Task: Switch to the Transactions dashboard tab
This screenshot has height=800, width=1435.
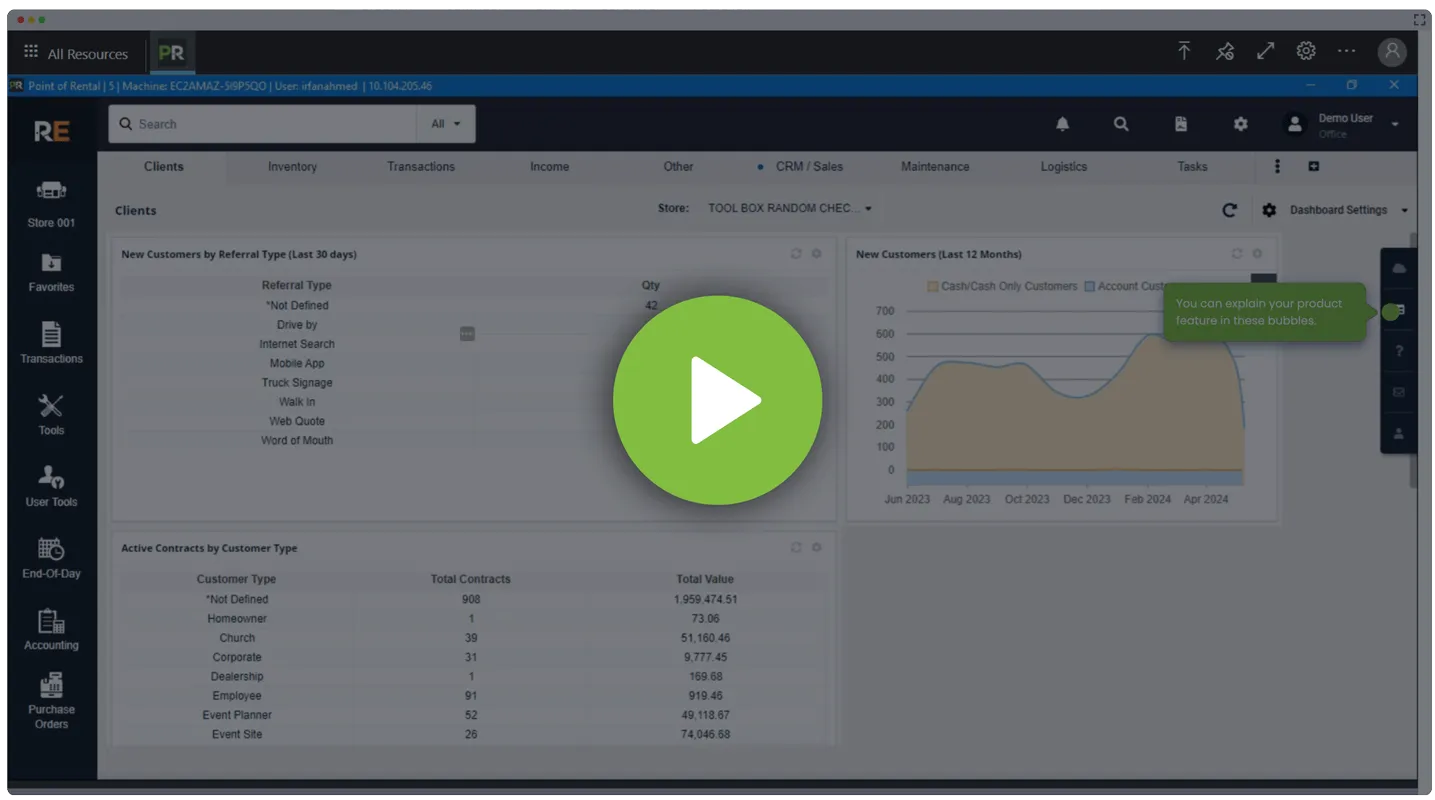Action: [421, 167]
